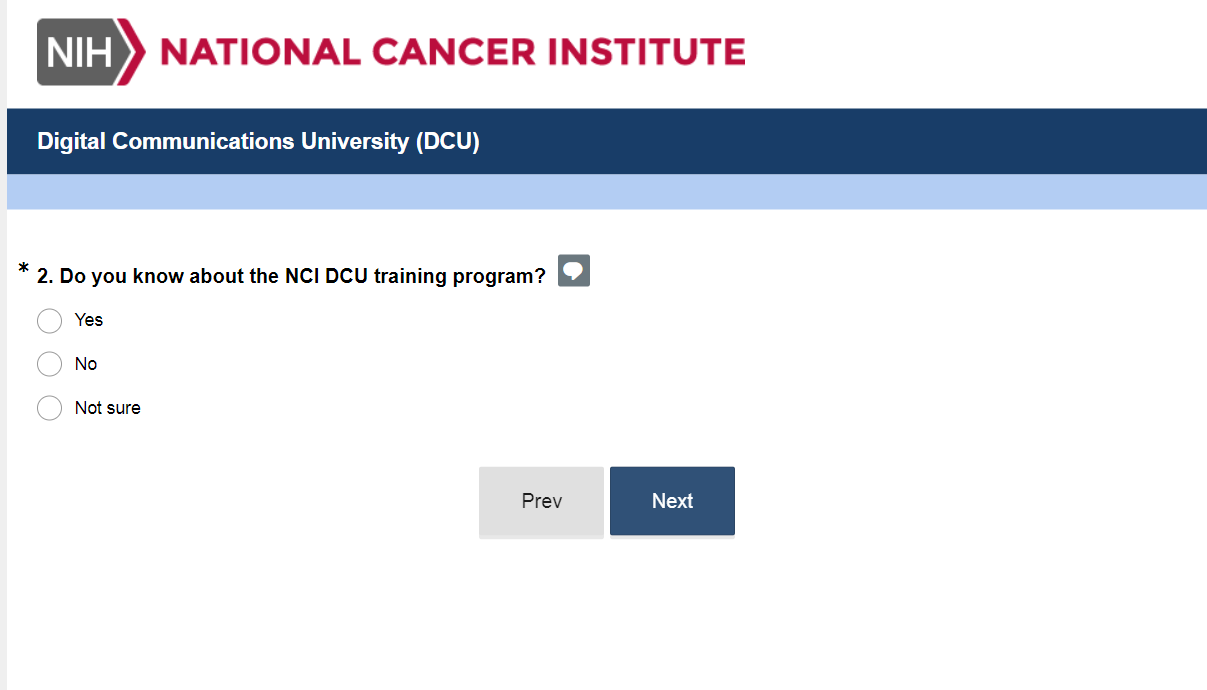Choose the Not sure radio button
This screenshot has width=1207, height=690.
pos(49,408)
